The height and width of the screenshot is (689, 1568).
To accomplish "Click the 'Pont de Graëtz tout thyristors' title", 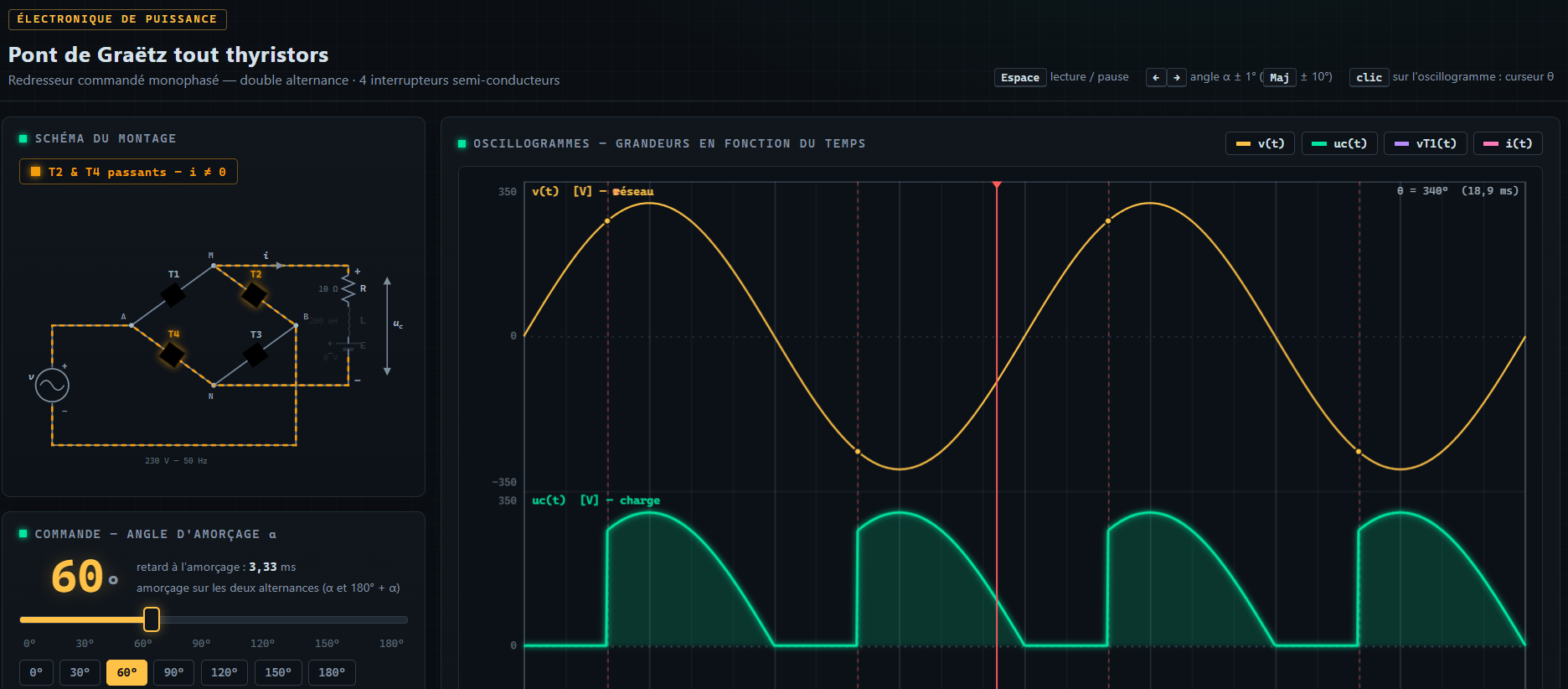I will (x=168, y=54).
